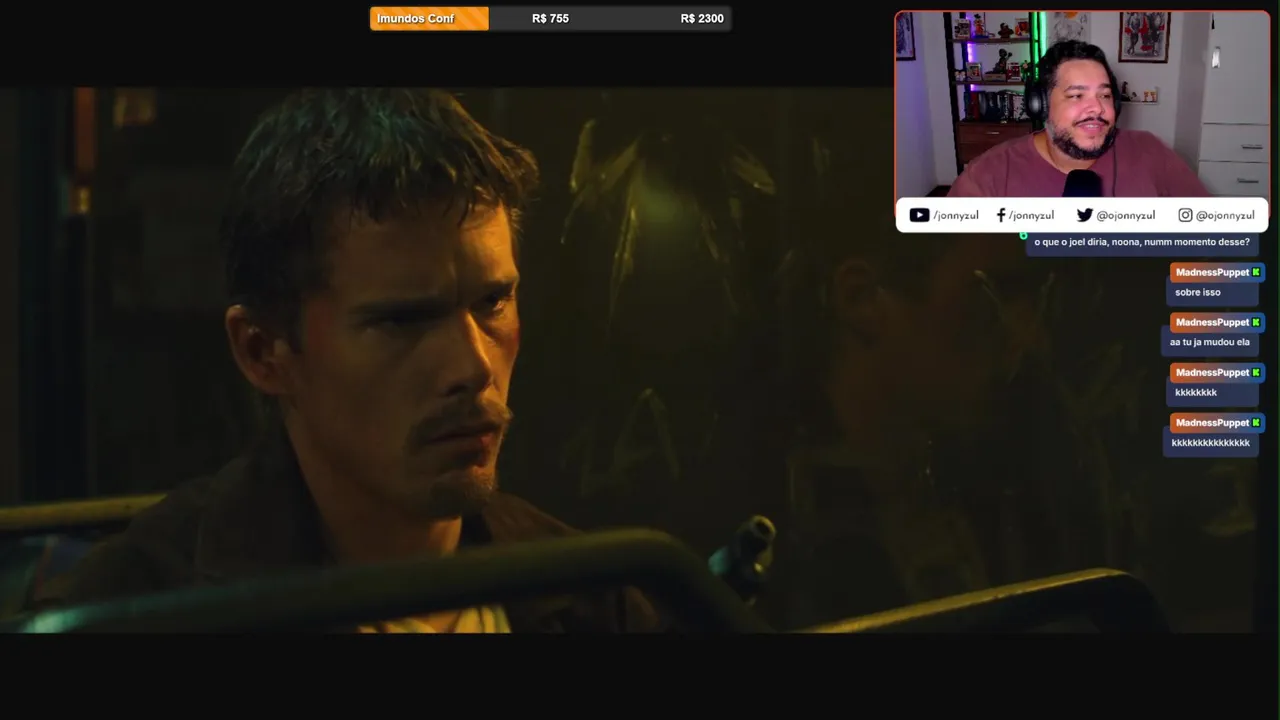Click the YouTube handle /jonnyzul text
1280x720 pixels.
click(x=955, y=215)
